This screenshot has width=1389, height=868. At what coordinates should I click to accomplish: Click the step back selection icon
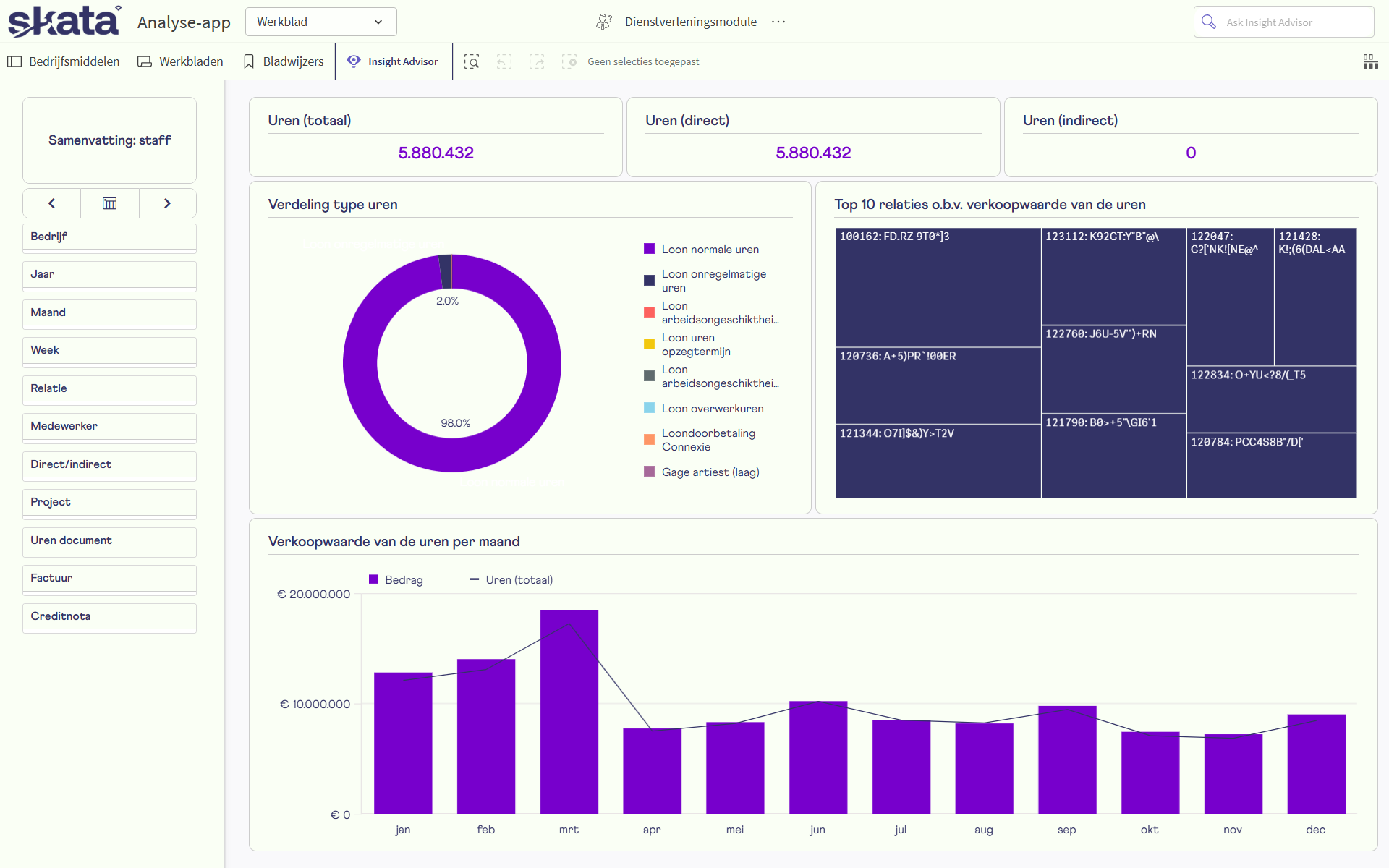coord(504,61)
